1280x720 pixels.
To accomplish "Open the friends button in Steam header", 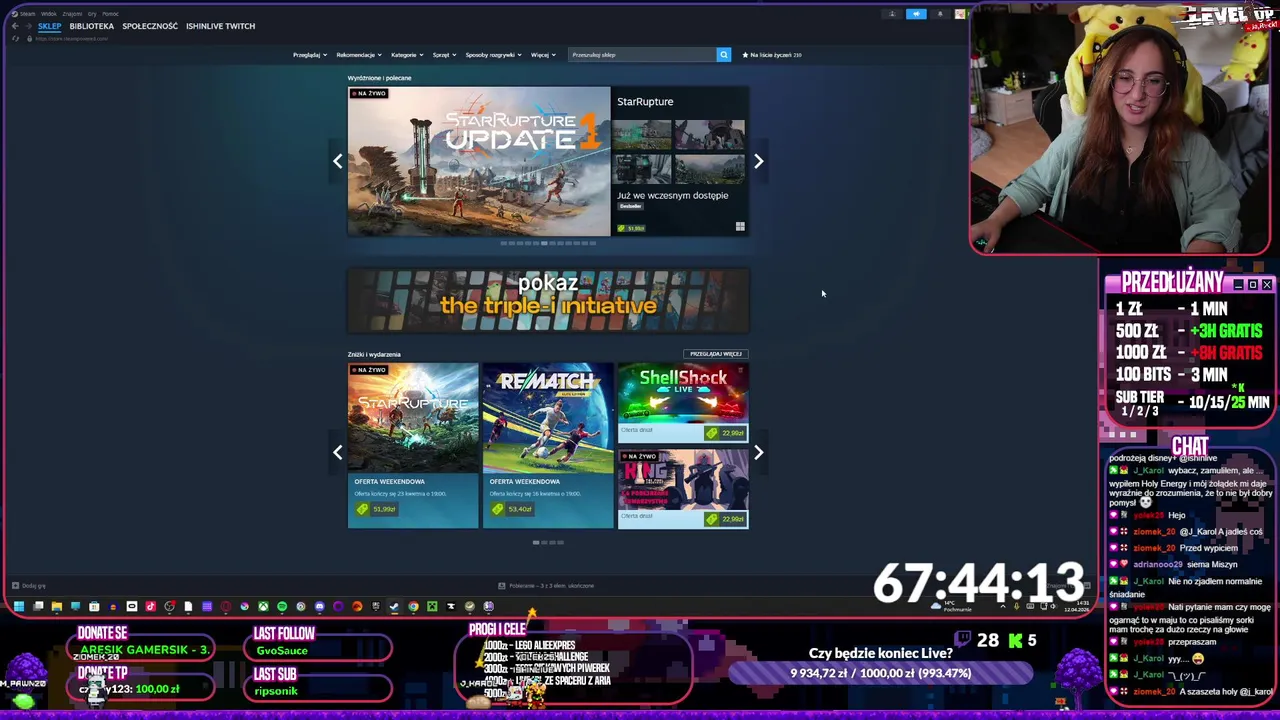I will [x=892, y=14].
